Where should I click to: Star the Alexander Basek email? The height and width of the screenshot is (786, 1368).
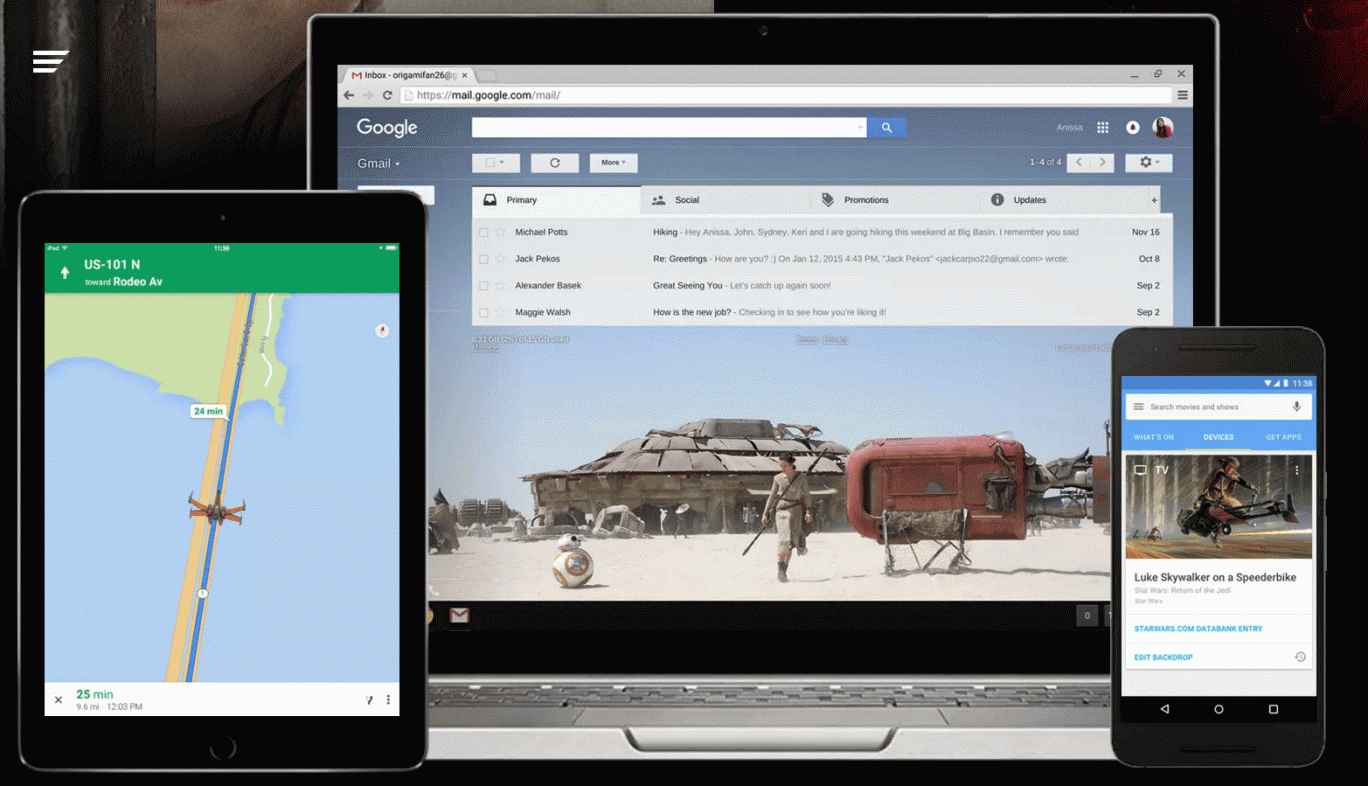(x=501, y=286)
